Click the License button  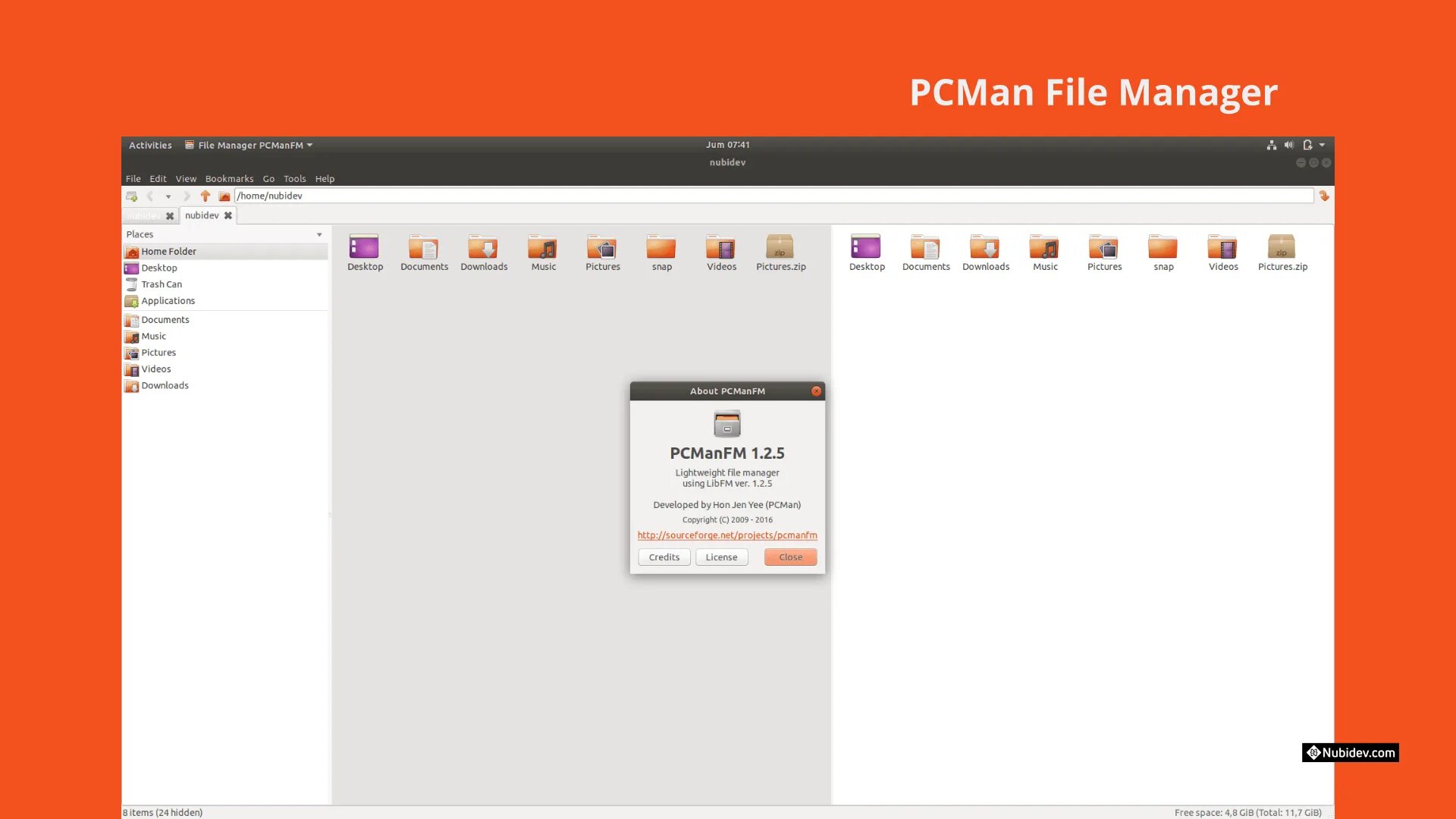[721, 556]
